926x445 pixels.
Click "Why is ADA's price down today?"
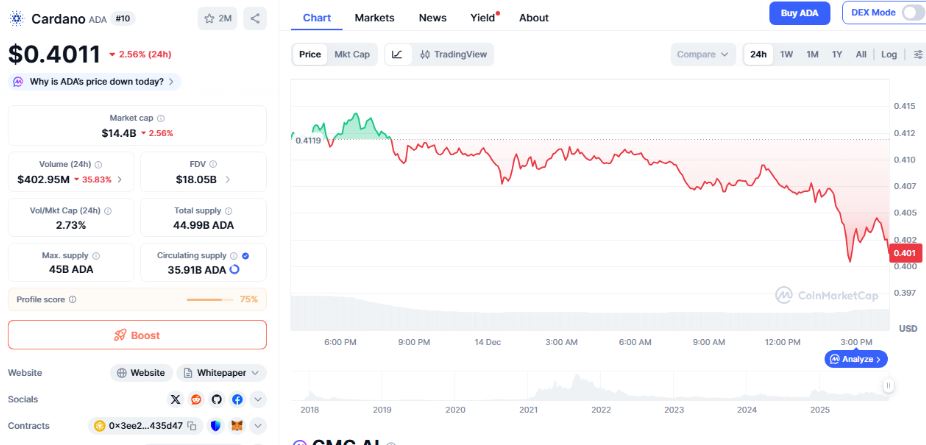click(x=95, y=81)
